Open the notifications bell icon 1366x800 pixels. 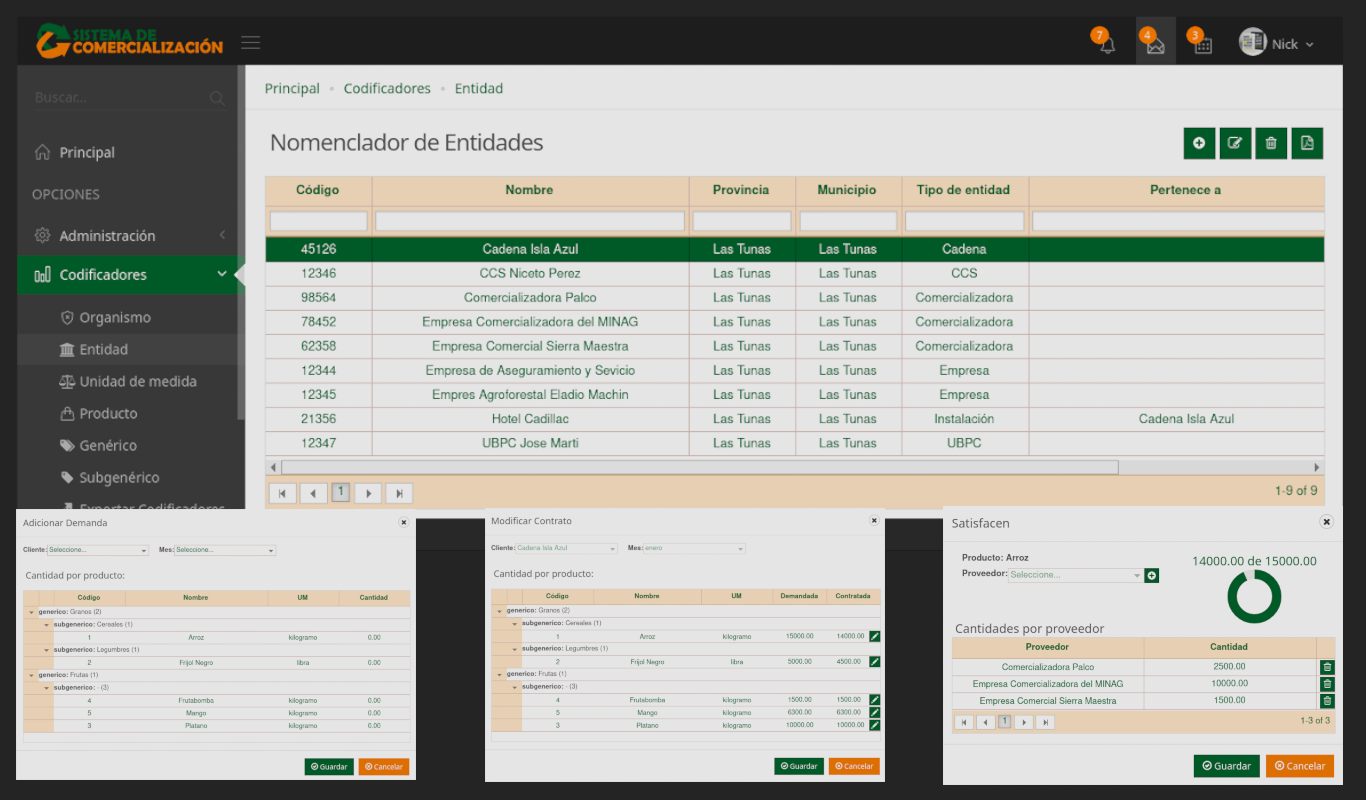pos(1107,45)
